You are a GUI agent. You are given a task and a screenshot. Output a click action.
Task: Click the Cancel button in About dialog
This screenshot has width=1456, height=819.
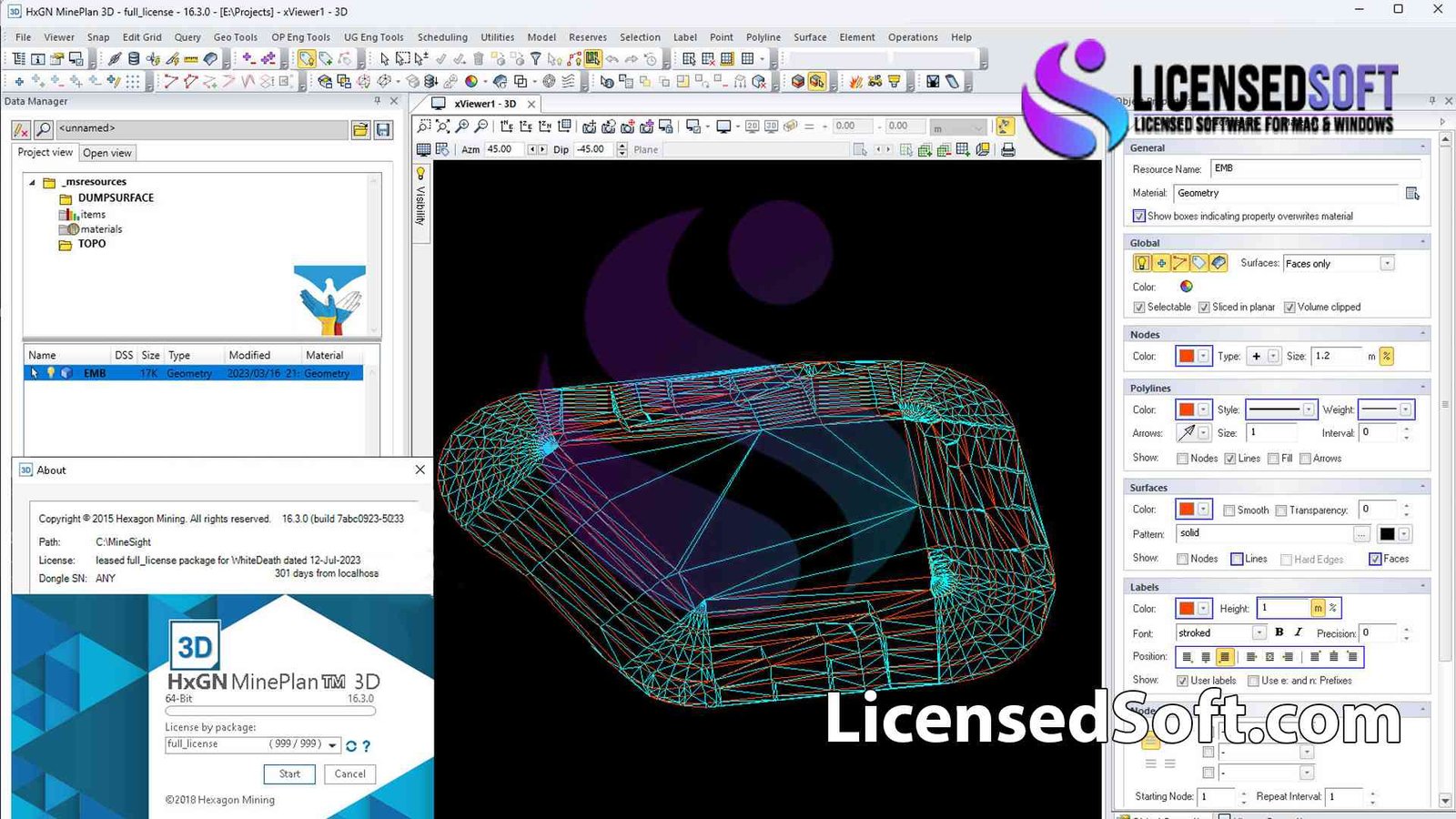click(x=349, y=774)
